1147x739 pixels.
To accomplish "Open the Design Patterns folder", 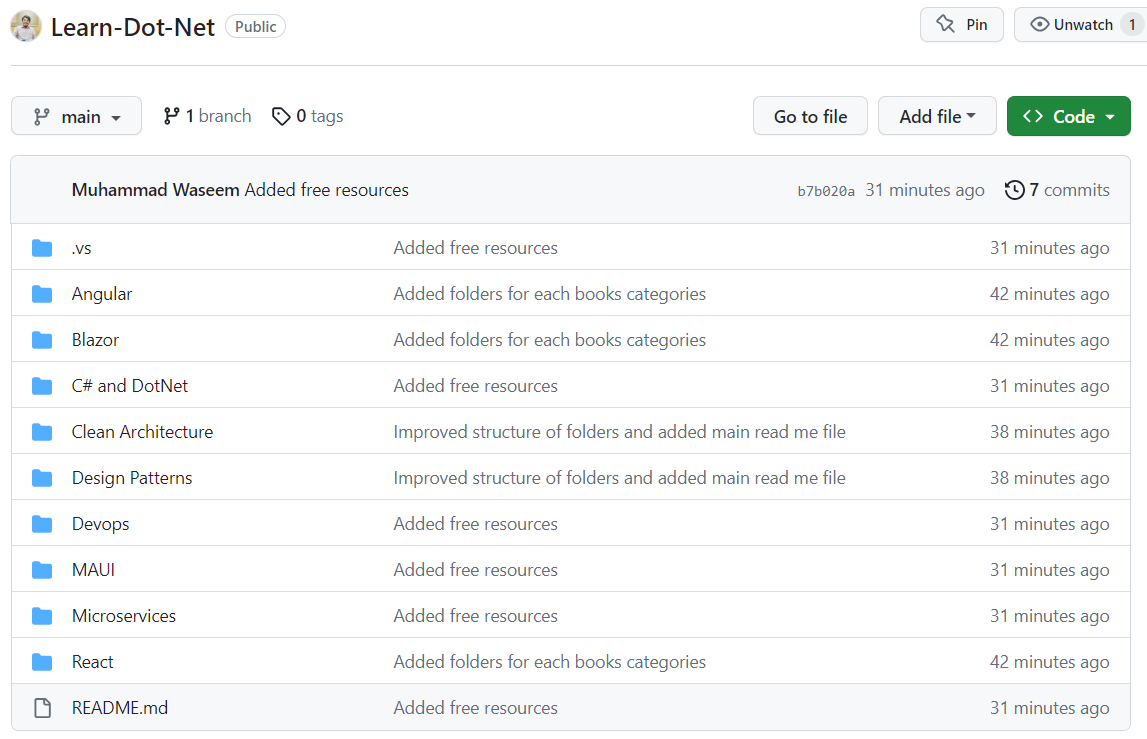I will [132, 478].
